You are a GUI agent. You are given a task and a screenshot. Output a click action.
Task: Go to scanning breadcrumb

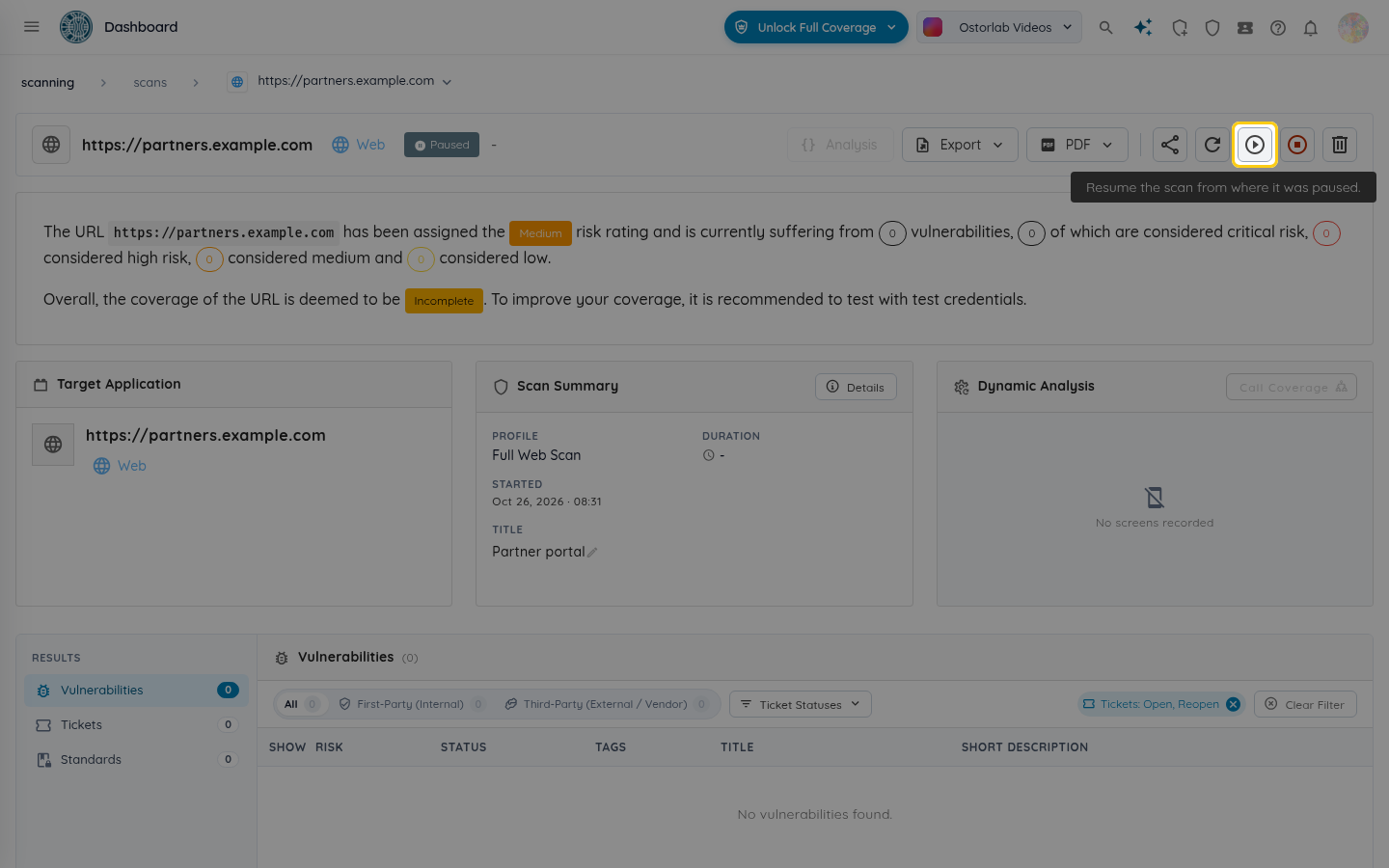click(x=48, y=83)
